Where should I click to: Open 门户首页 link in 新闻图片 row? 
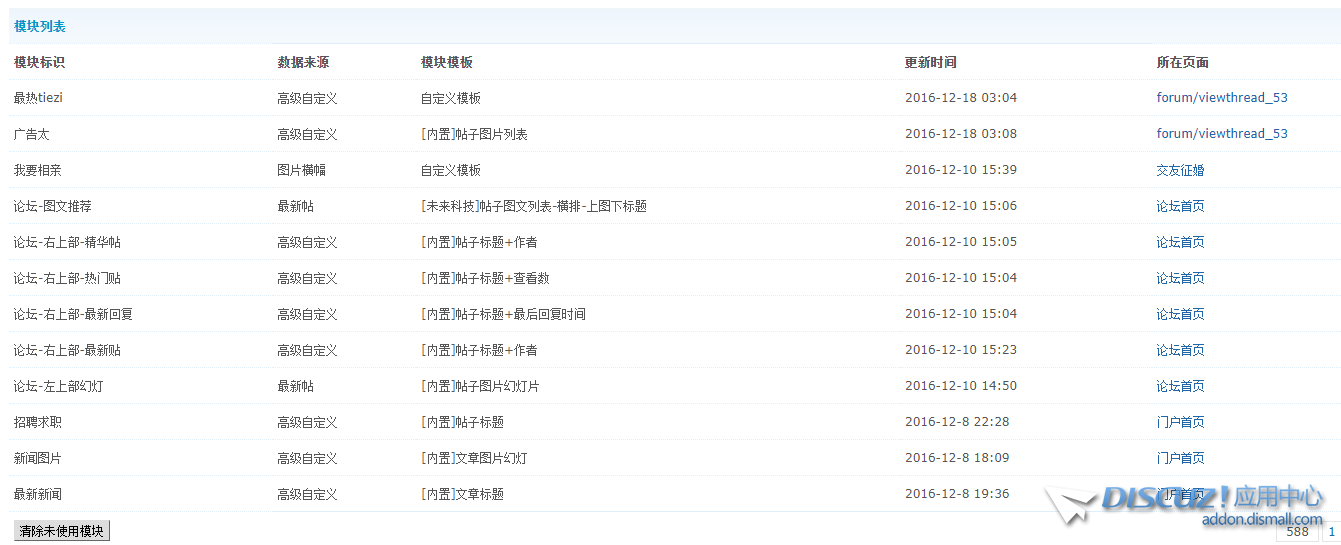tap(1180, 458)
